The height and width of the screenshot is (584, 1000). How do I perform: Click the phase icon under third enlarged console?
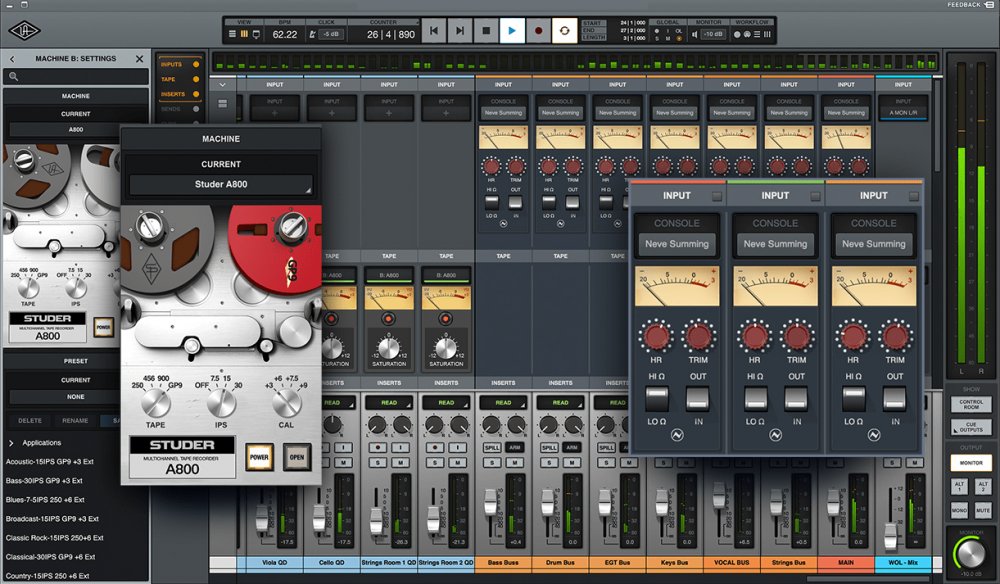point(874,435)
